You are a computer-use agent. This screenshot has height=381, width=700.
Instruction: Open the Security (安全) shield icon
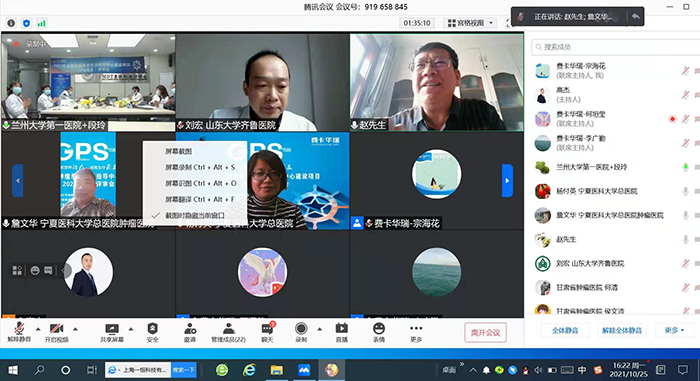153,333
